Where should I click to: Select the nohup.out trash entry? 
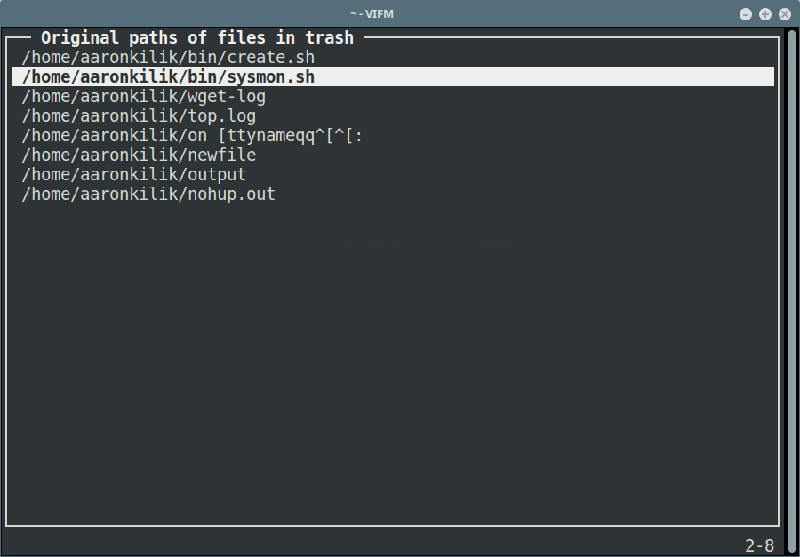point(393,194)
